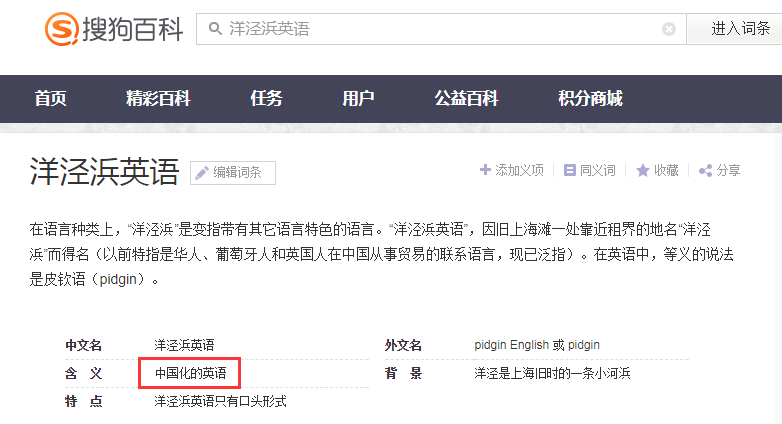This screenshot has width=782, height=424.
Task: Select the 公益百科 navigation item
Action: tap(466, 98)
